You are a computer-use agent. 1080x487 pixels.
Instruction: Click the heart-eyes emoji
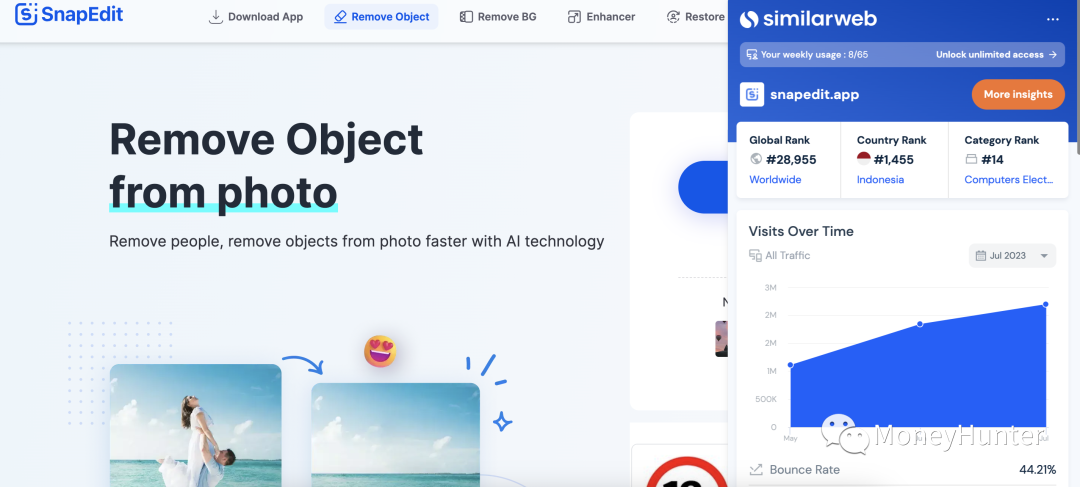point(380,351)
